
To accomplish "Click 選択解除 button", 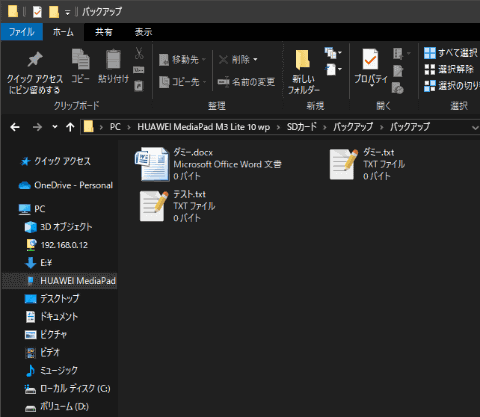I will (x=449, y=69).
